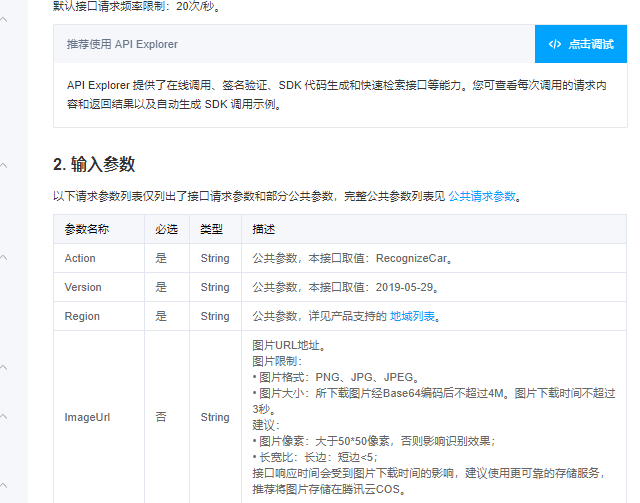Click the 必选 column header

(167, 229)
